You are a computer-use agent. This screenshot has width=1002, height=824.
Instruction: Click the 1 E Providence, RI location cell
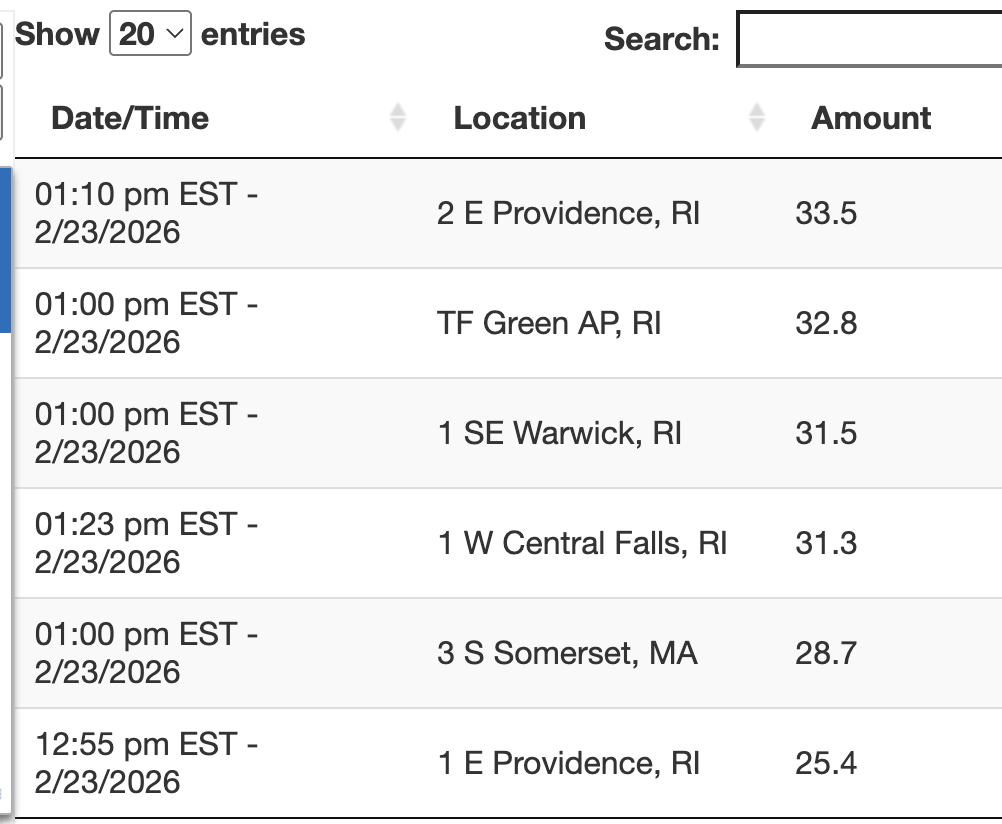(568, 763)
